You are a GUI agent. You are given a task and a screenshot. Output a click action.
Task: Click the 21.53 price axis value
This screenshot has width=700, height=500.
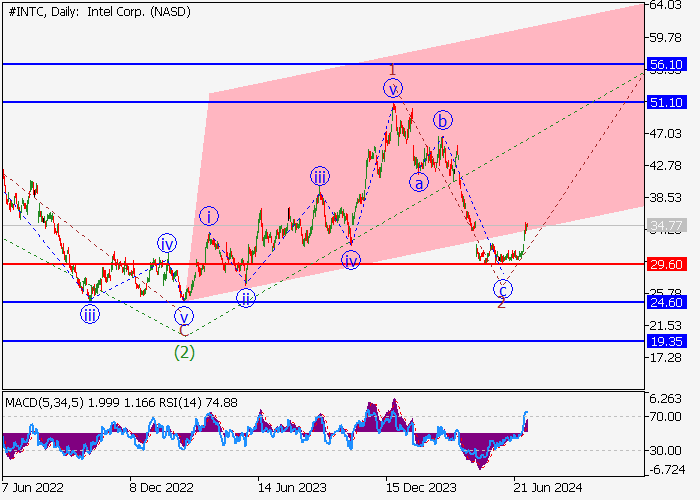coord(666,325)
